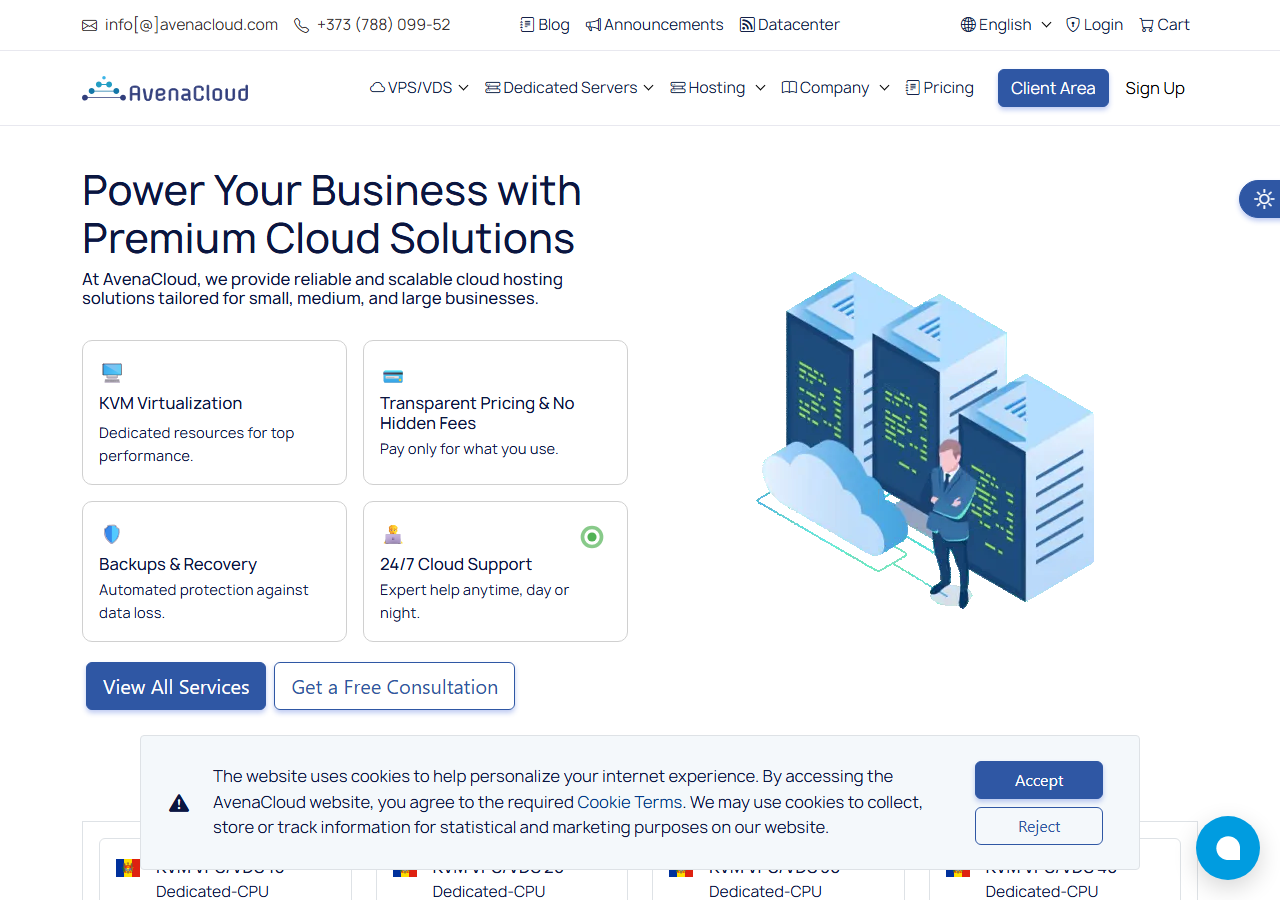Image resolution: width=1280 pixels, height=900 pixels.
Task: Click the green online status indicator
Action: pos(592,537)
